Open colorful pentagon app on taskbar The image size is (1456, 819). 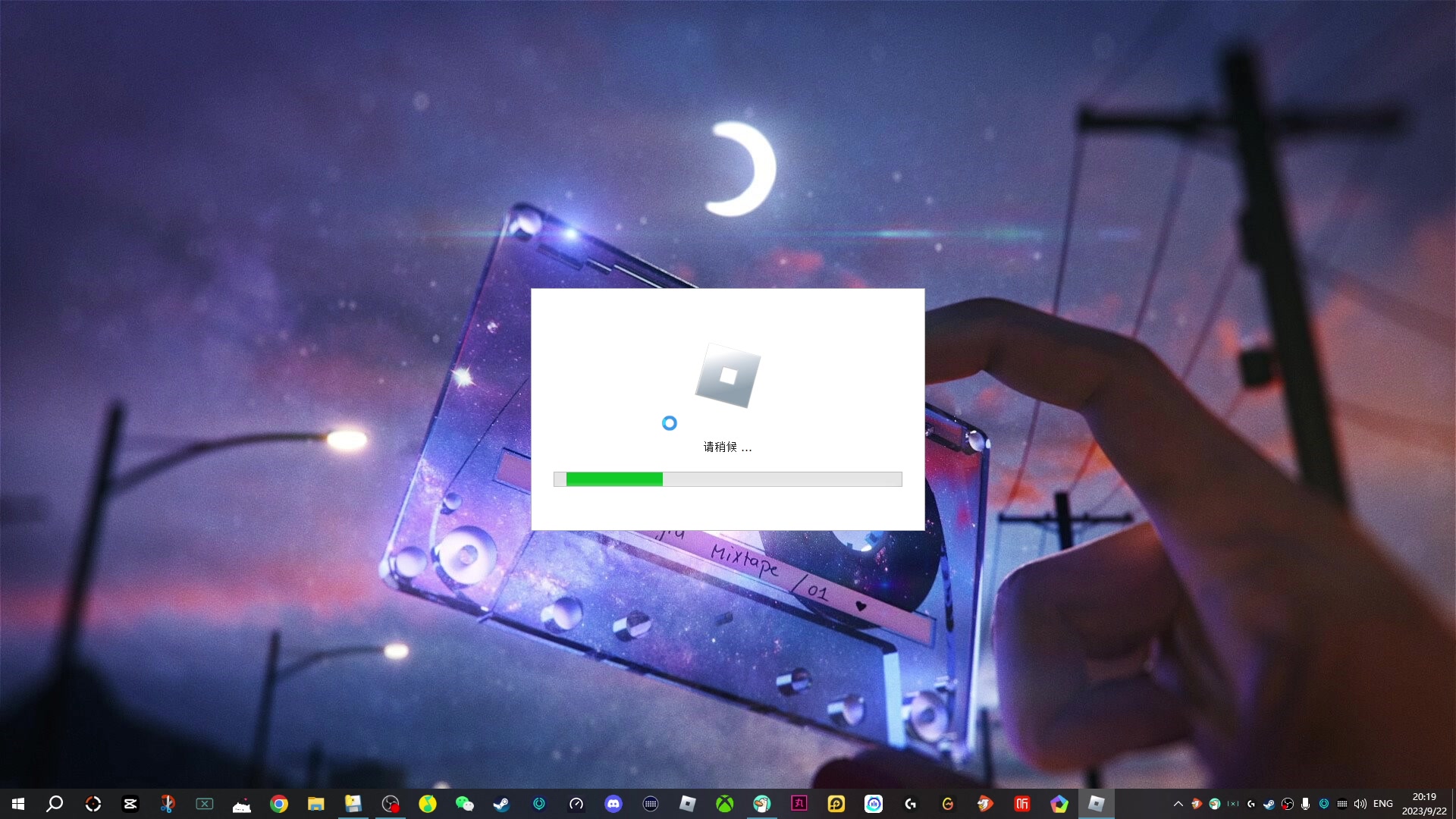coord(1059,804)
